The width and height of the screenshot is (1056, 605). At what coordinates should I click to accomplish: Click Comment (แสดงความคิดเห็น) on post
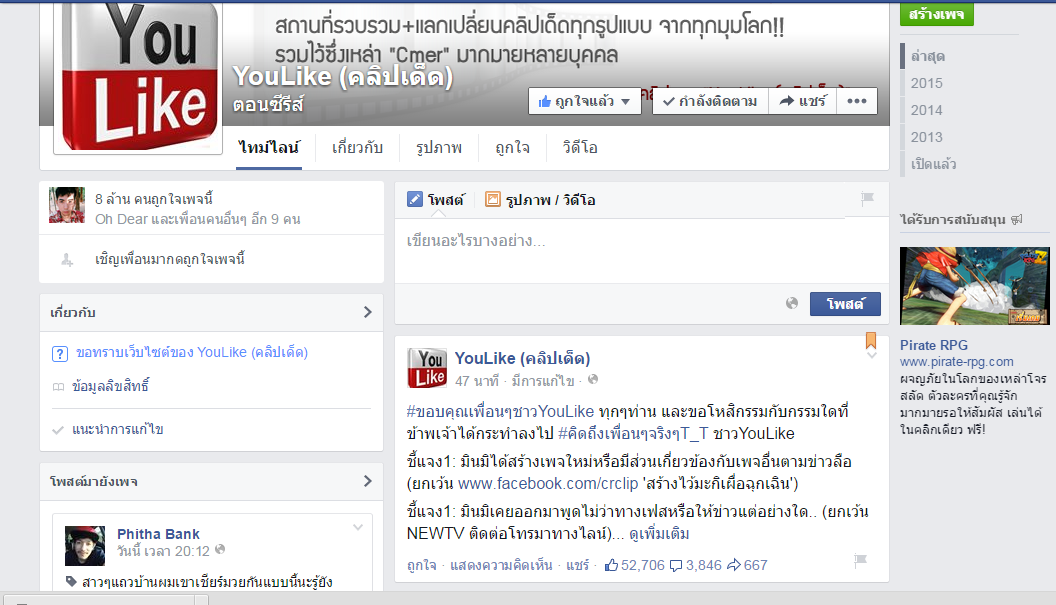[501, 565]
